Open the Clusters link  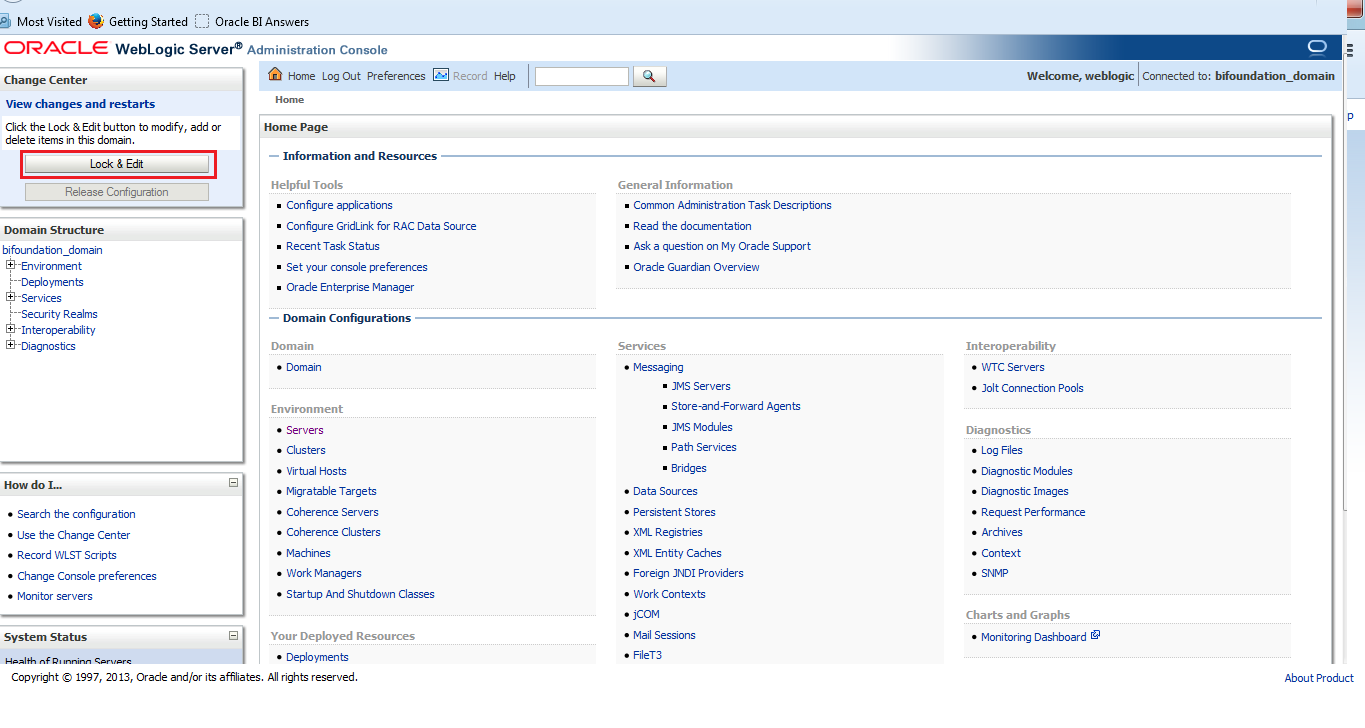click(x=306, y=450)
